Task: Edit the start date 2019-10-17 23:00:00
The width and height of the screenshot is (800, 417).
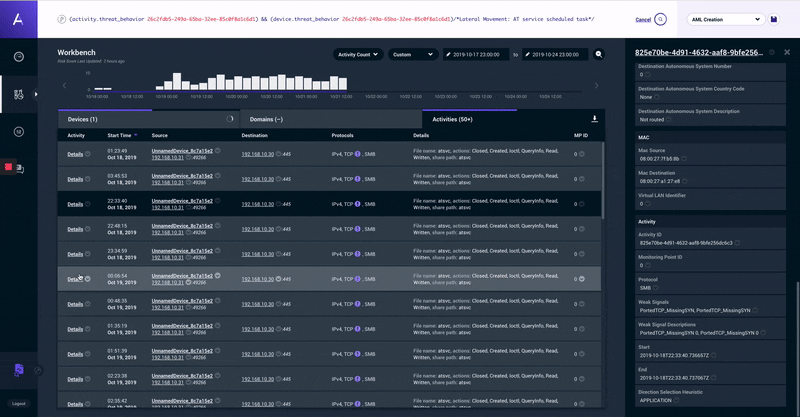Action: coord(476,55)
